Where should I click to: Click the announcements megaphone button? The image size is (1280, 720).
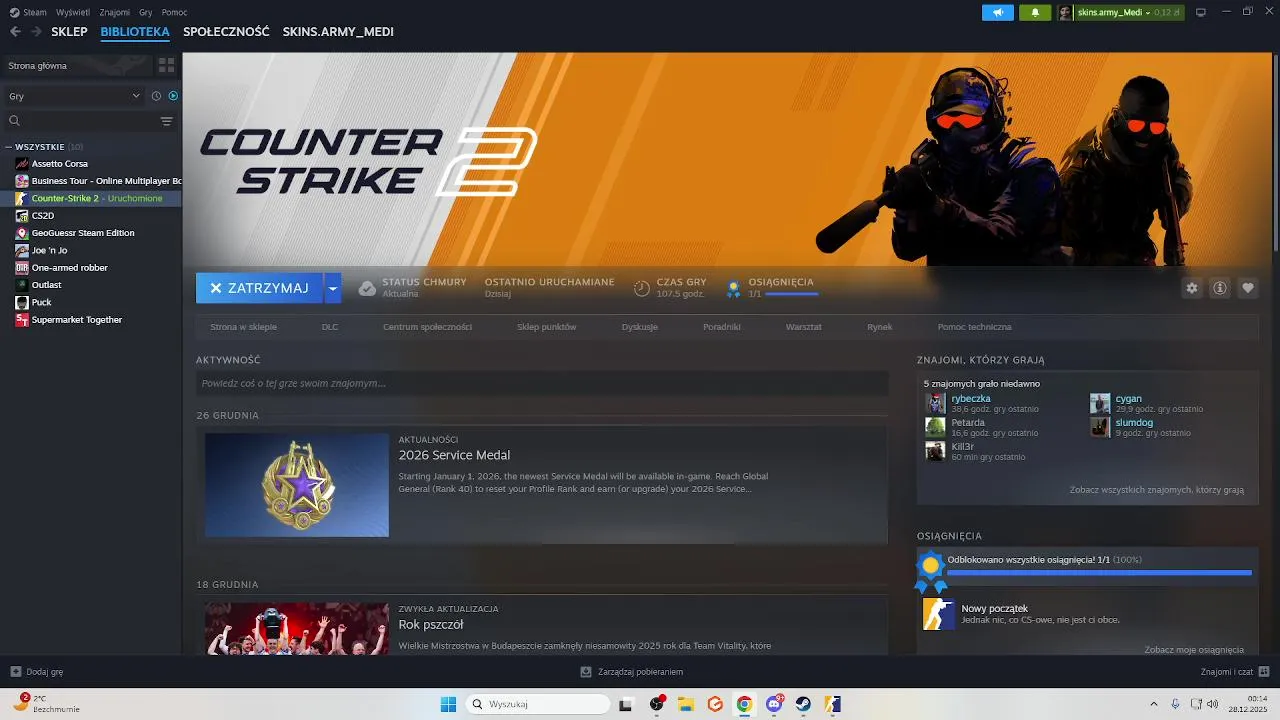click(x=997, y=12)
